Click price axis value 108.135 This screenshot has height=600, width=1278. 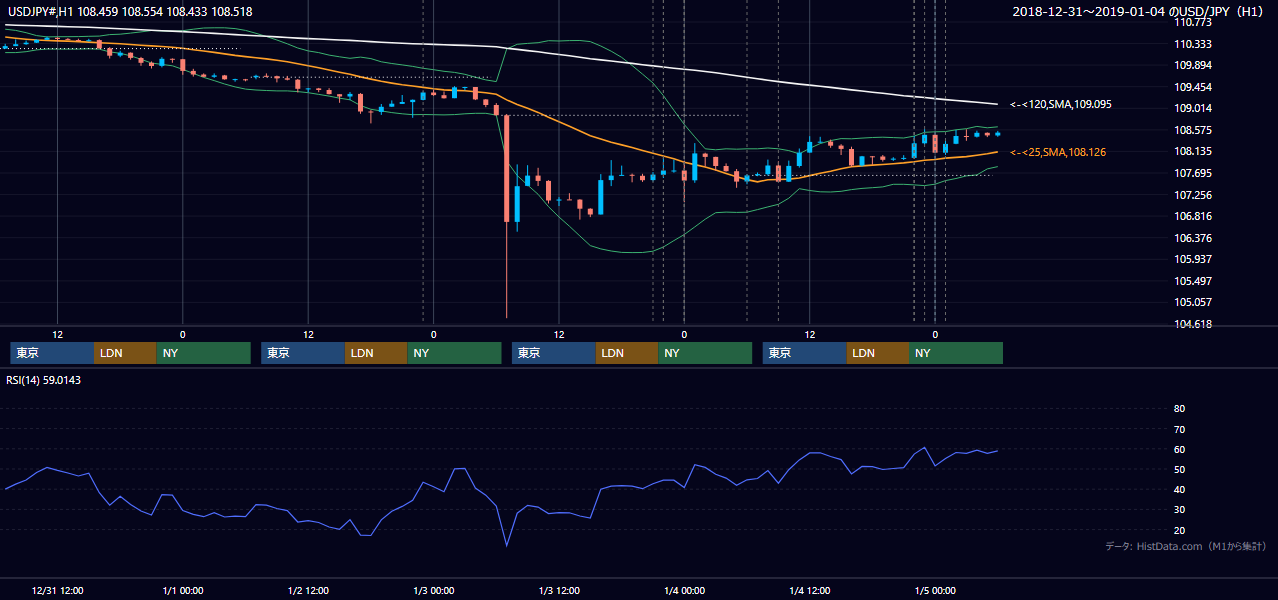[x=1193, y=152]
